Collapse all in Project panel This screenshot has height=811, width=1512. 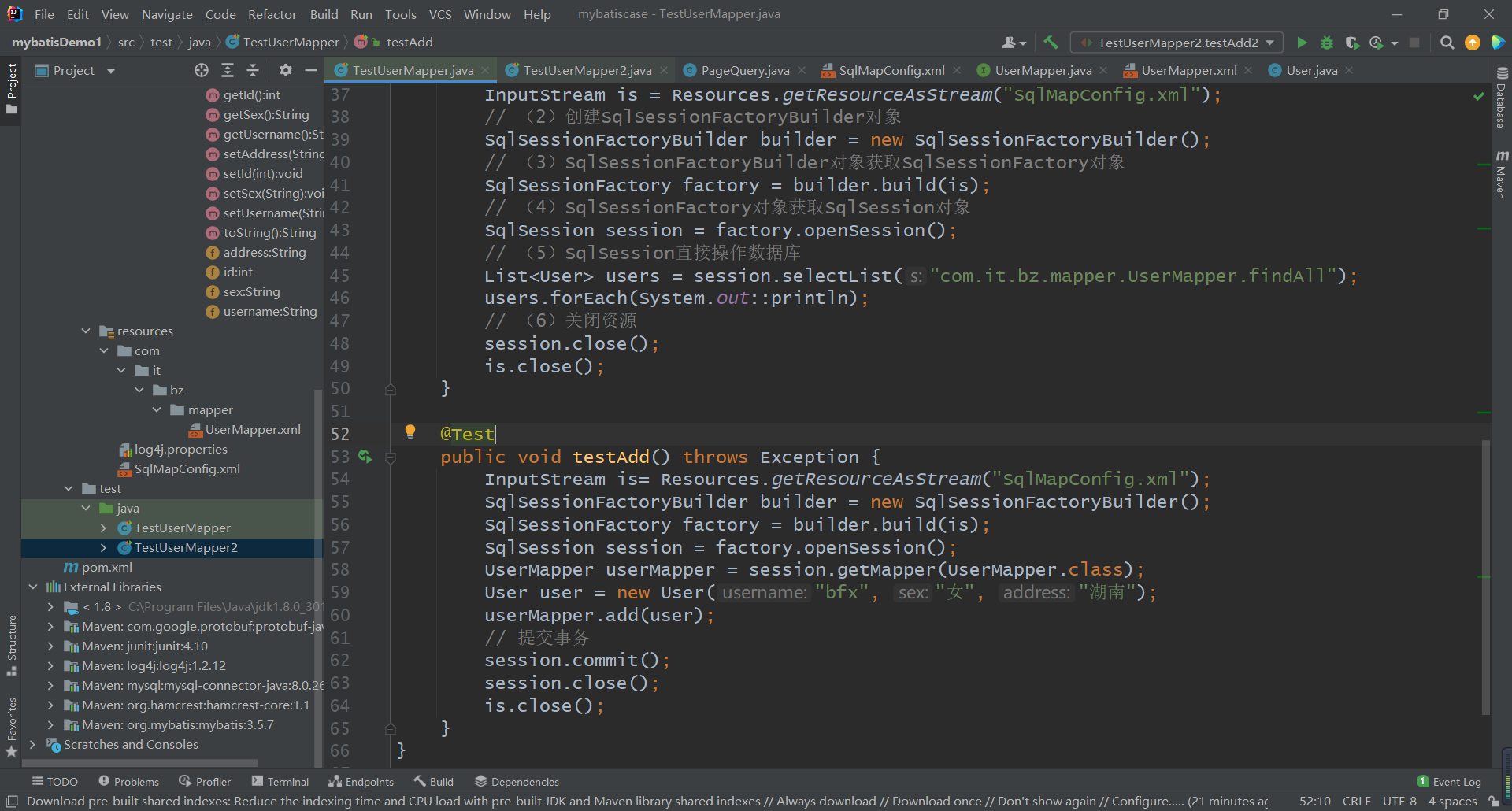pos(253,71)
